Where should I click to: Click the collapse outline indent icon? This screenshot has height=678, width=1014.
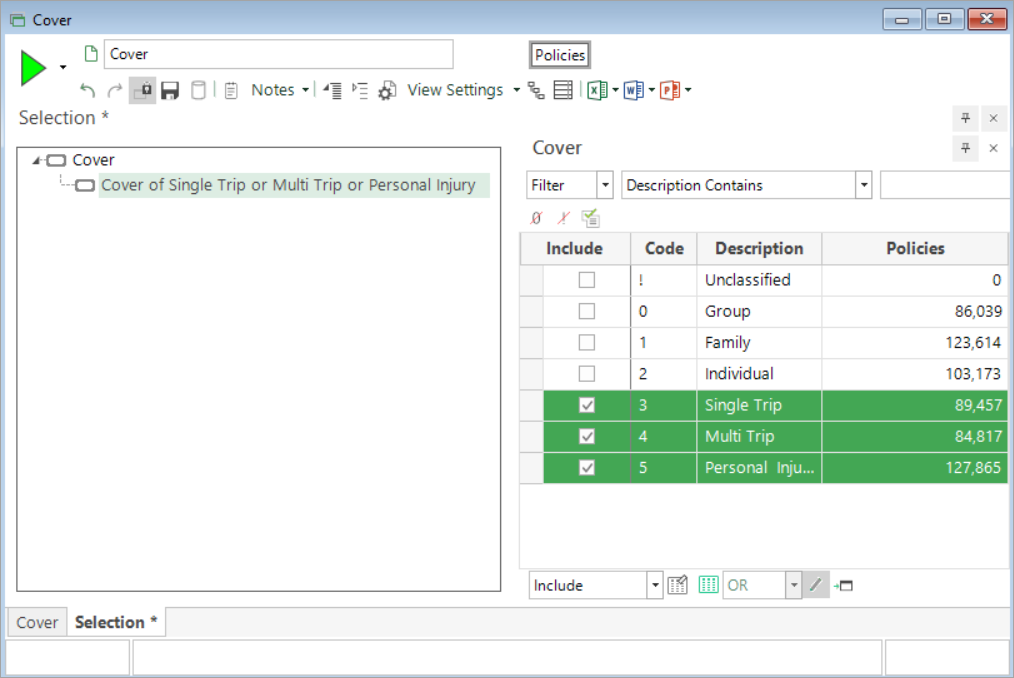332,91
